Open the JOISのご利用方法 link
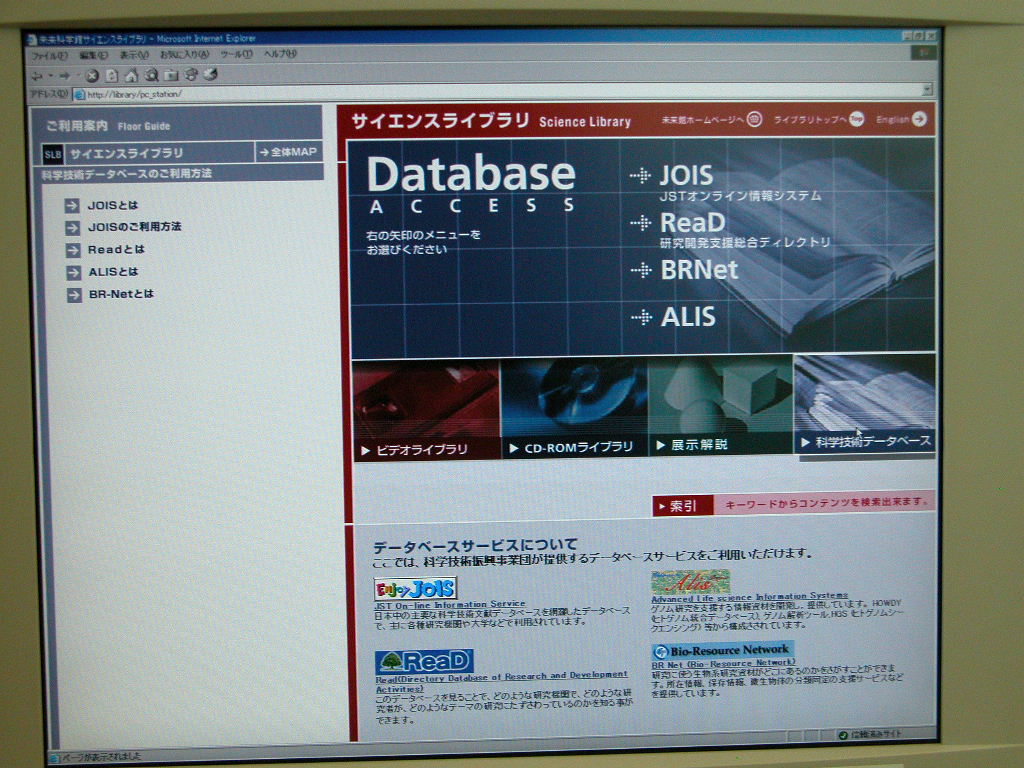The width and height of the screenshot is (1024, 768). click(x=135, y=227)
